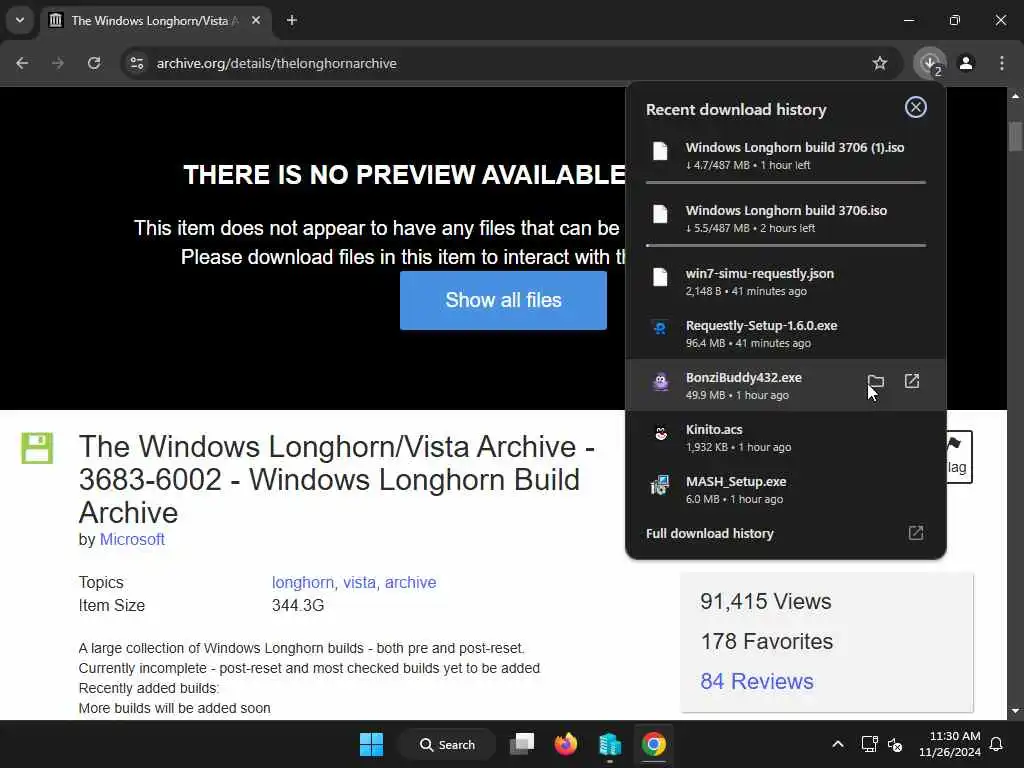Click the BonziBuddy purple gorilla icon
1024x768 pixels.
(661, 381)
